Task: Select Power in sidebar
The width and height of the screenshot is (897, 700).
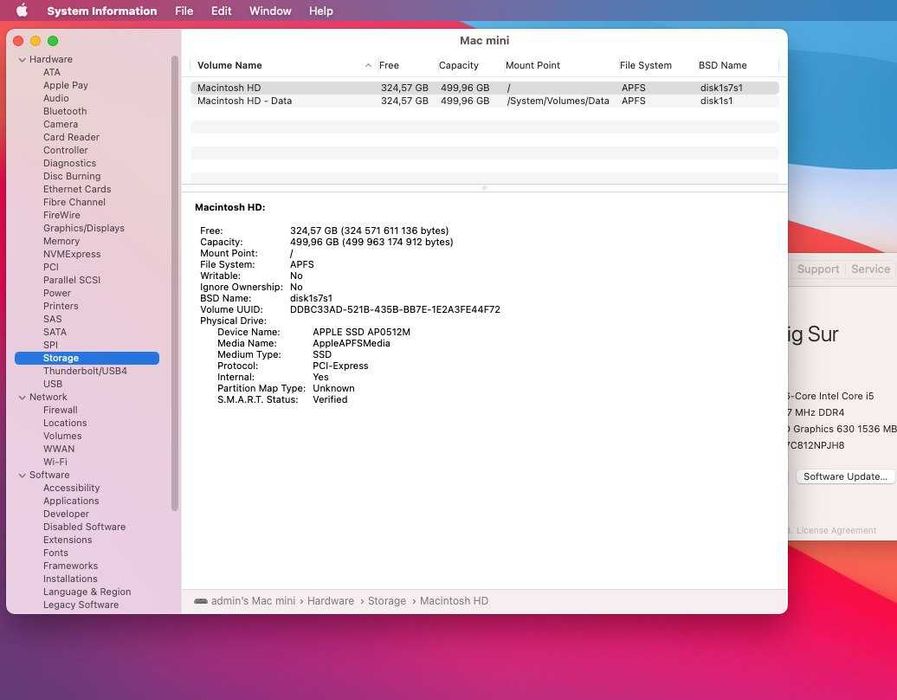Action: tap(57, 293)
